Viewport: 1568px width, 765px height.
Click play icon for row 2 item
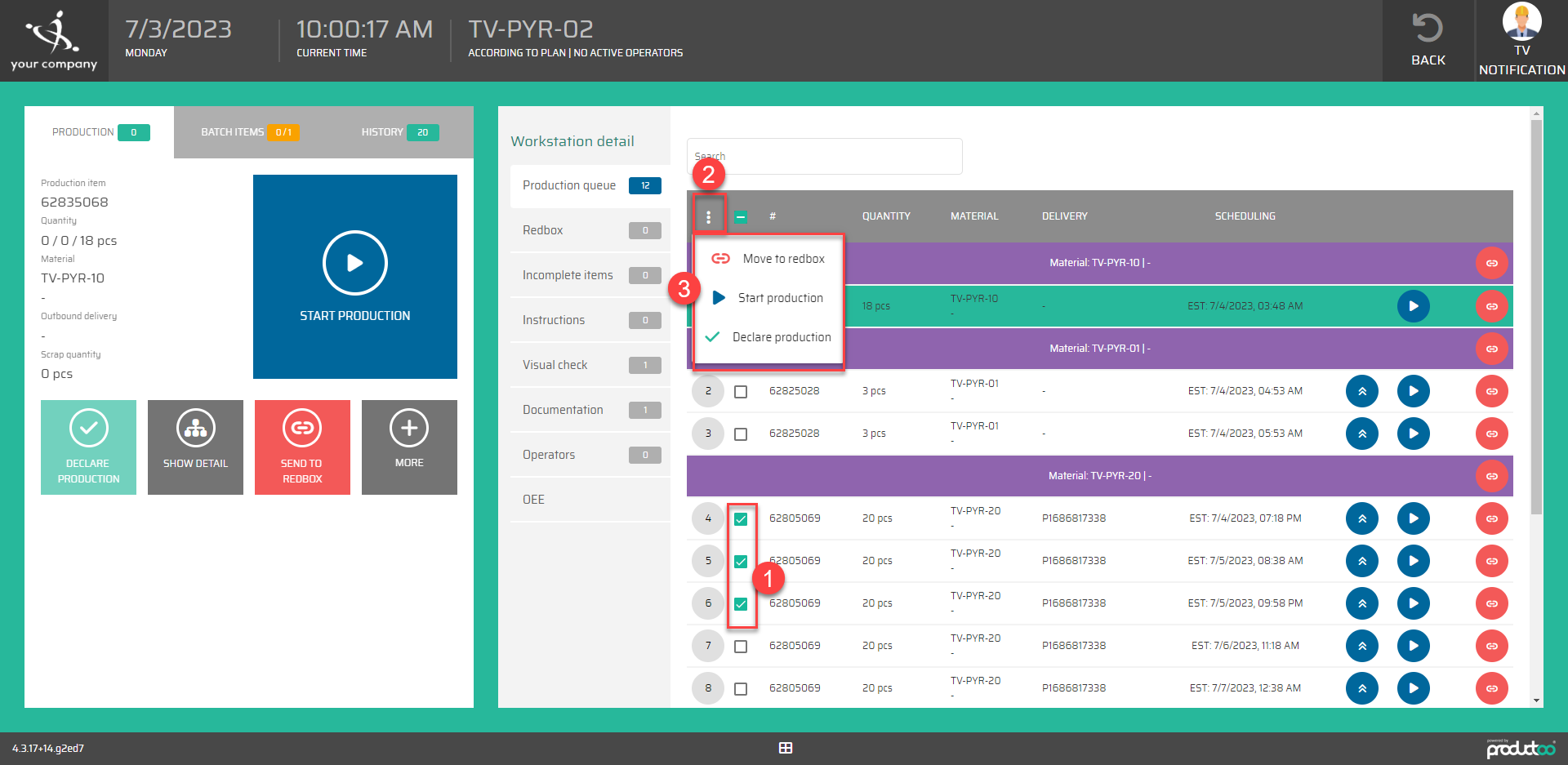1413,391
